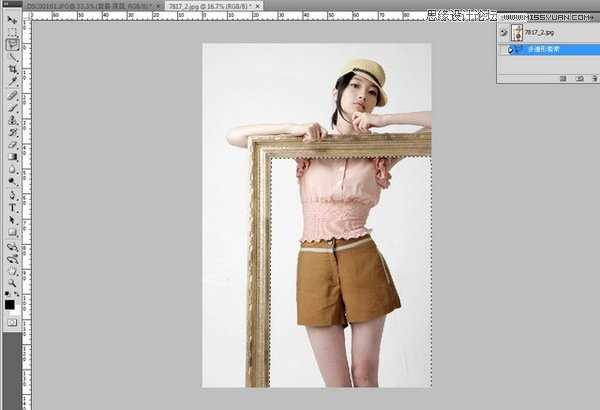
Task: Close the 7817_2.jpg document tab
Action: coord(258,6)
